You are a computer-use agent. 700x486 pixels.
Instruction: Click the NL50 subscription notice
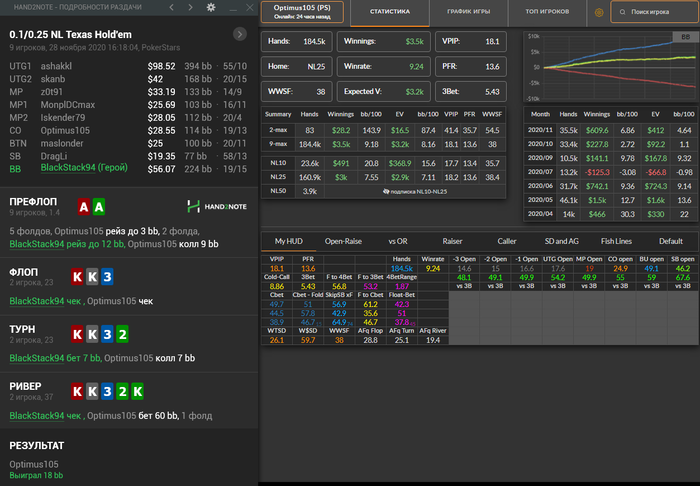pyautogui.click(x=415, y=191)
